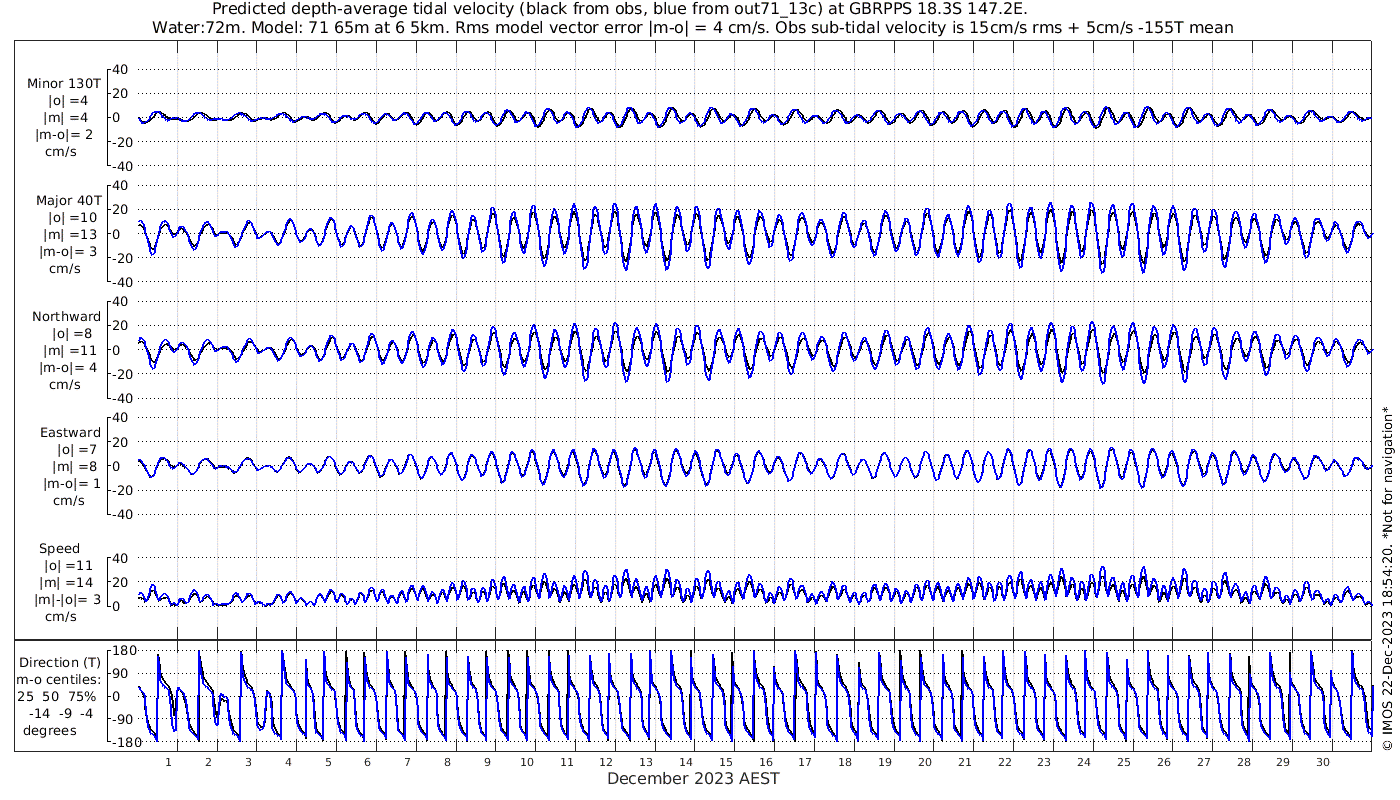Click the '40' tick on the Major panel axis
Screen dimensions: 1400x800
(x=121, y=185)
